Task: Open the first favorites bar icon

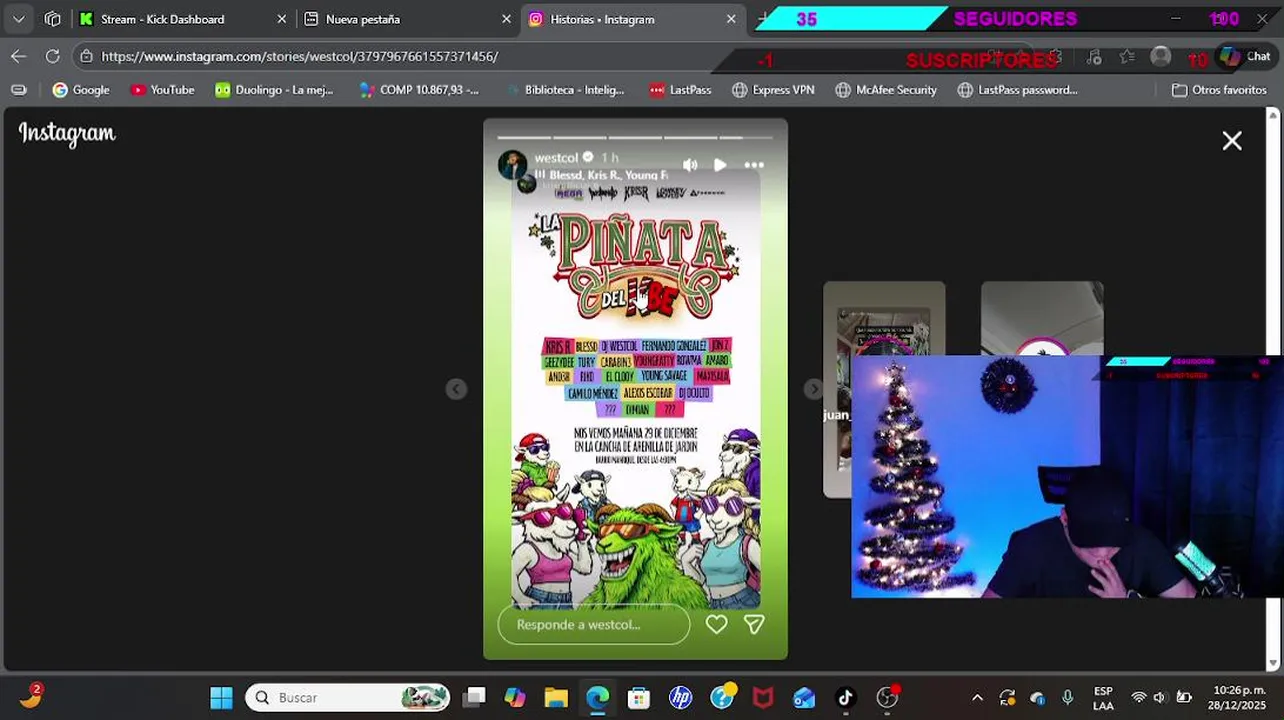Action: (x=18, y=90)
